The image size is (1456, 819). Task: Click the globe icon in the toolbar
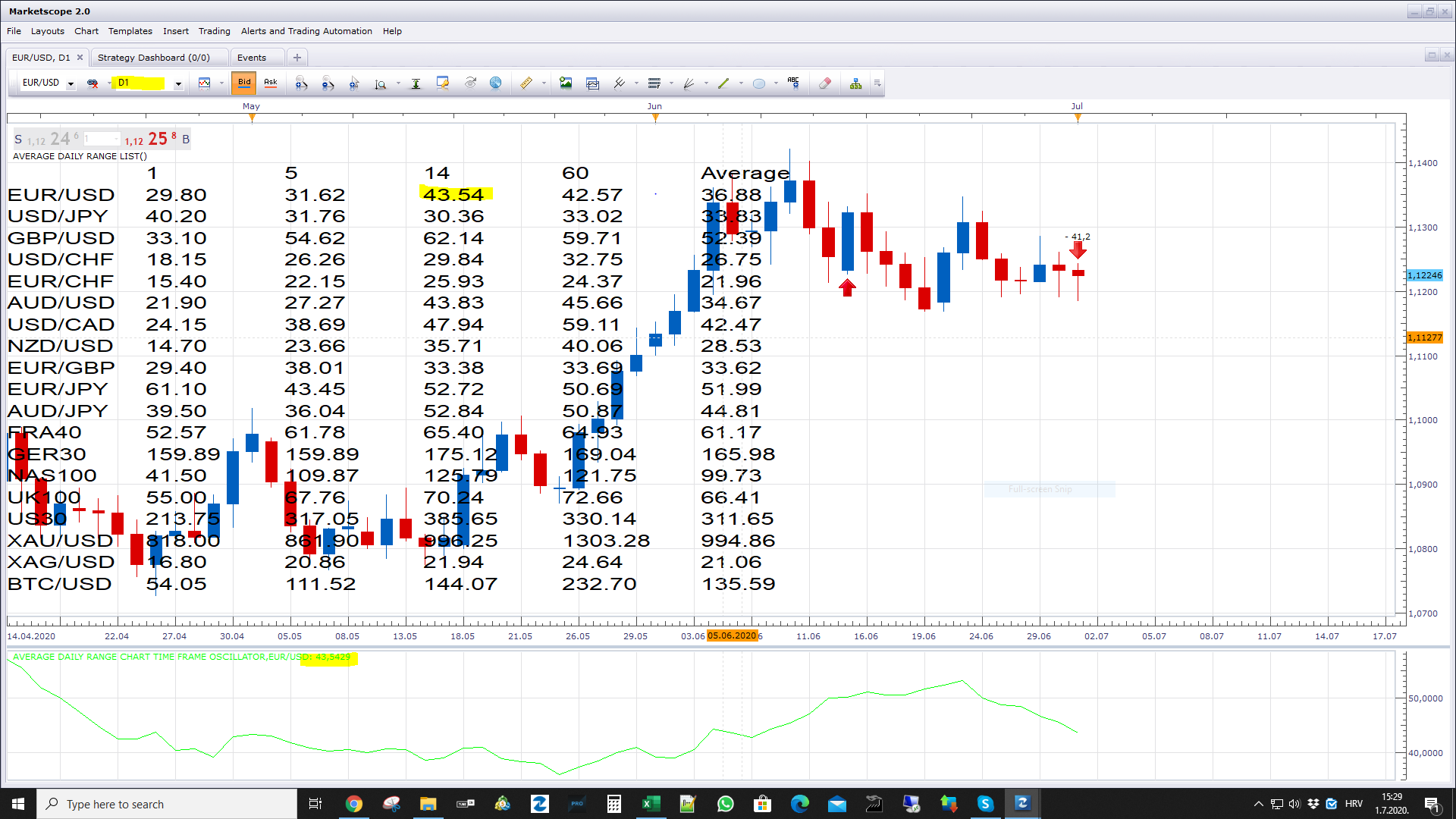[495, 83]
